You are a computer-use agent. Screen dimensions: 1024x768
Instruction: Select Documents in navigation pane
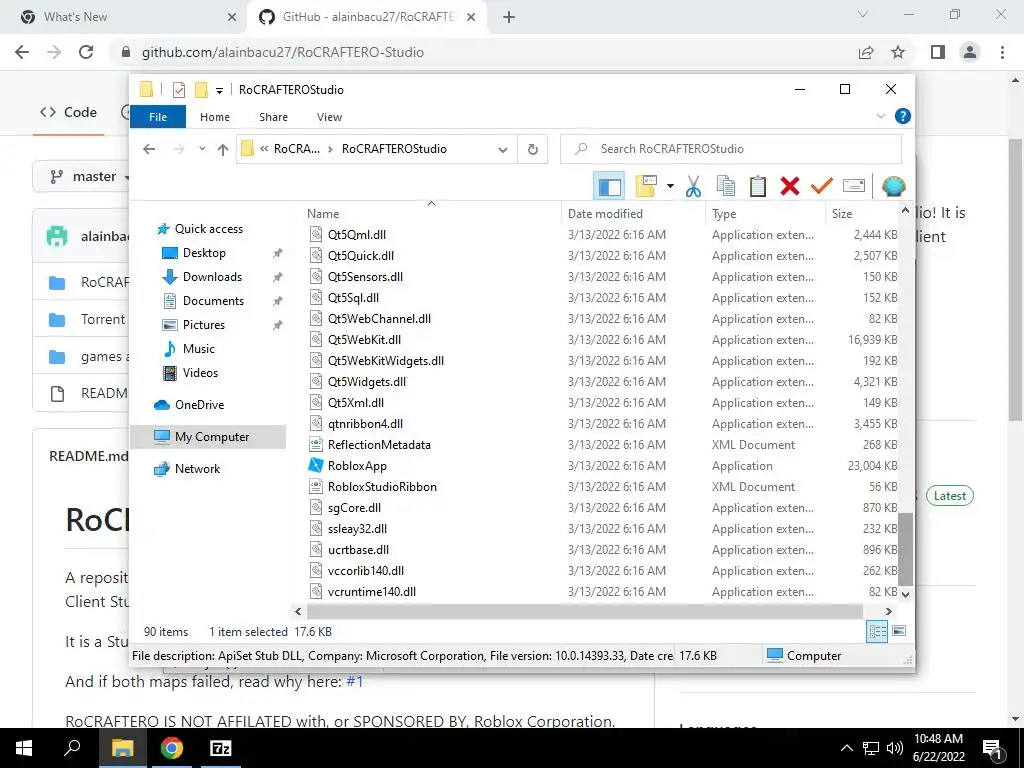(213, 301)
